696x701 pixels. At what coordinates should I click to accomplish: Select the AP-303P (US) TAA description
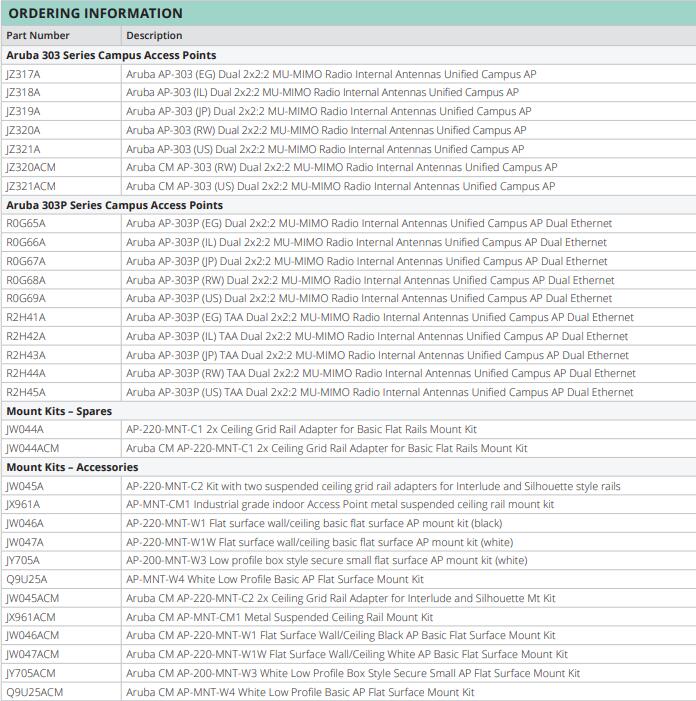click(x=380, y=393)
